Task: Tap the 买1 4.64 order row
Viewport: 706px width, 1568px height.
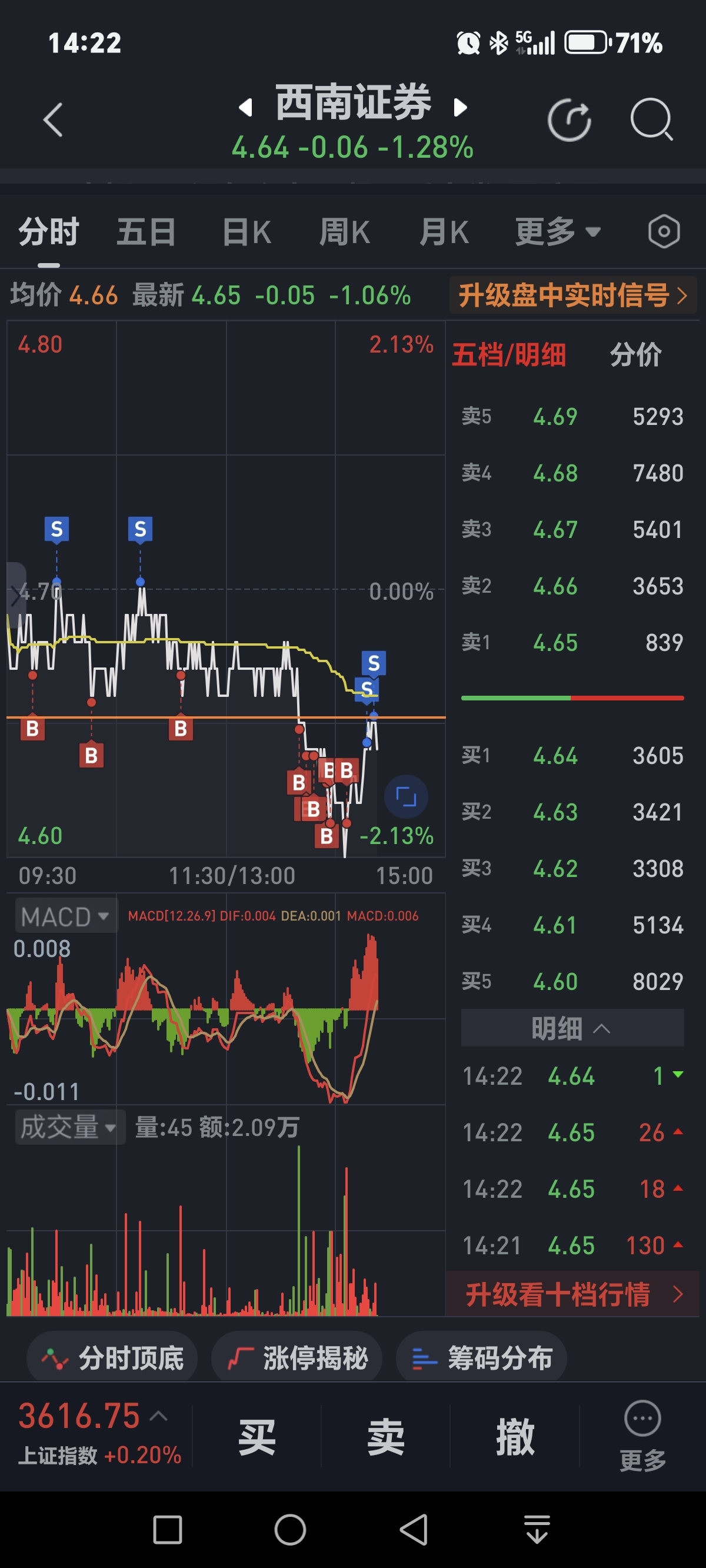Action: pos(572,756)
